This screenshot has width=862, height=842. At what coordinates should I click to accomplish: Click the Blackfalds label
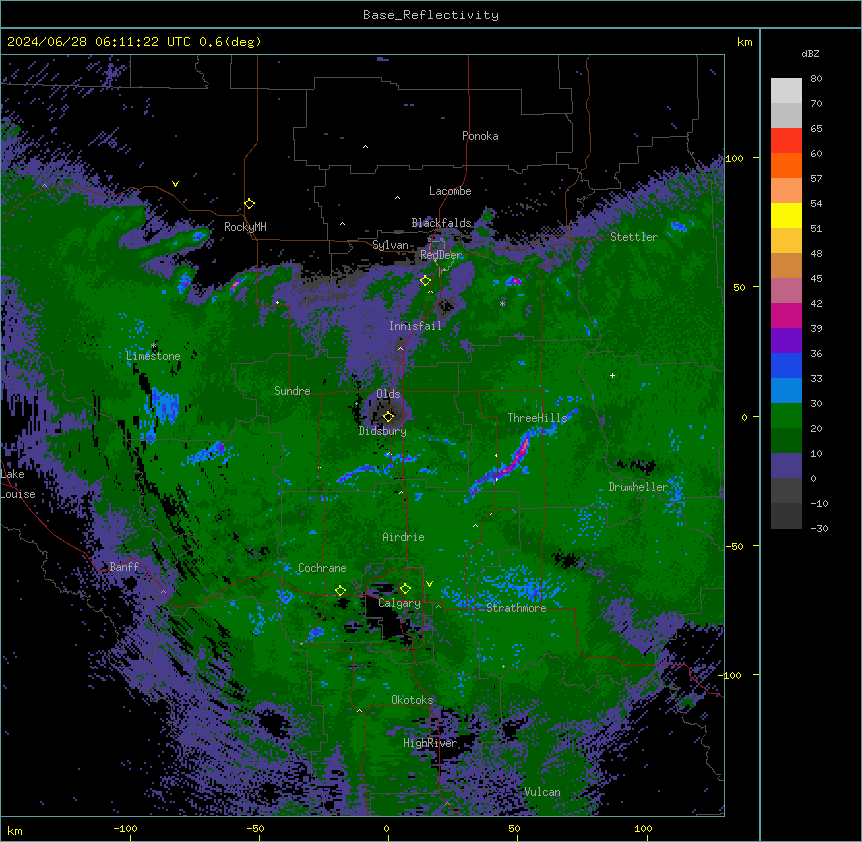tap(441, 223)
